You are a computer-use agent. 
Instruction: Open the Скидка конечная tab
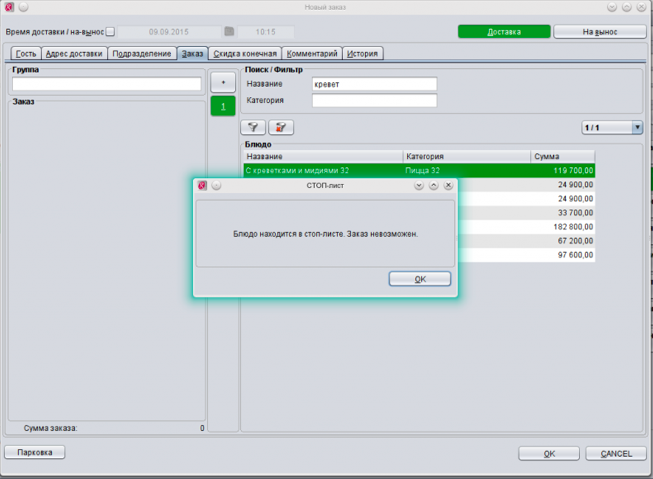[x=245, y=54]
